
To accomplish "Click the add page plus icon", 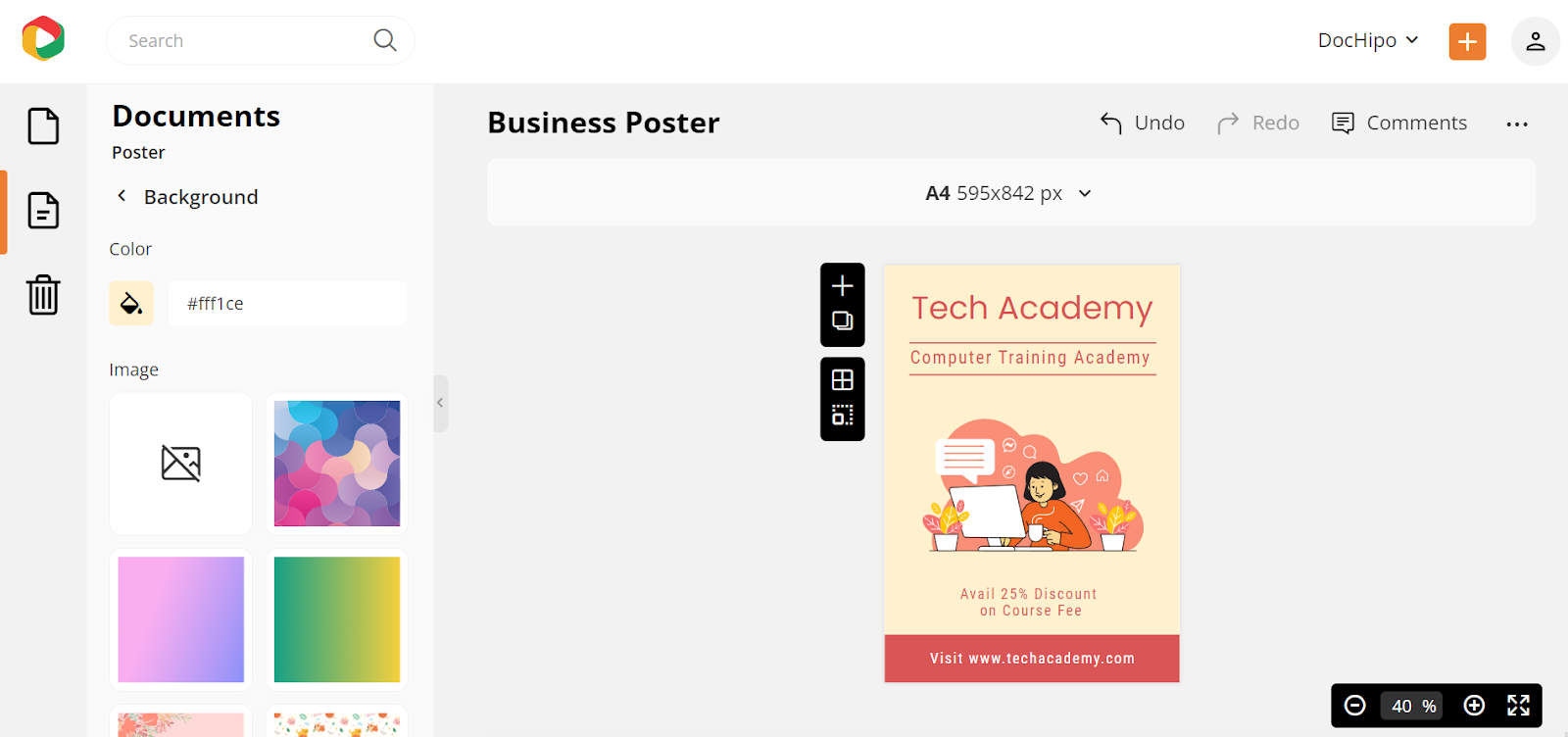I will pyautogui.click(x=843, y=285).
